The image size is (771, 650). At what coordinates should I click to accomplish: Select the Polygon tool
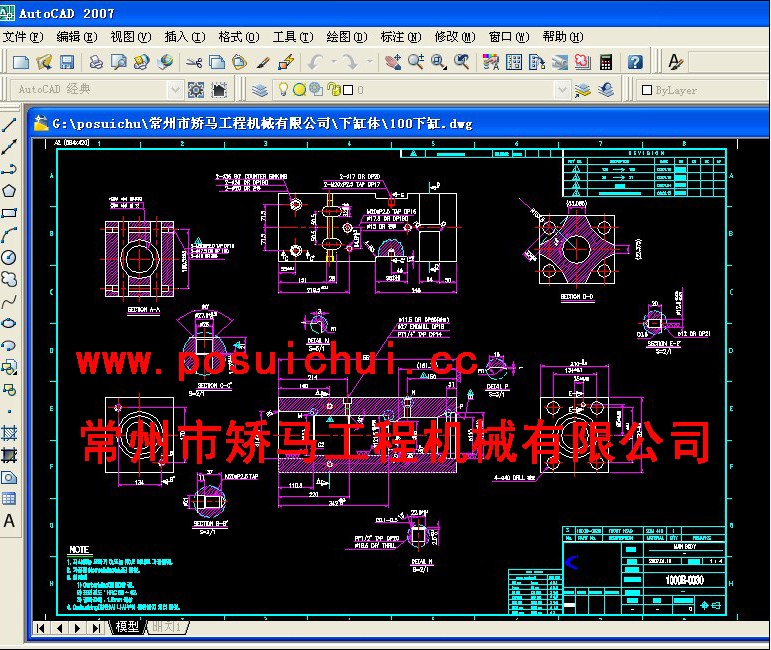click(x=9, y=191)
